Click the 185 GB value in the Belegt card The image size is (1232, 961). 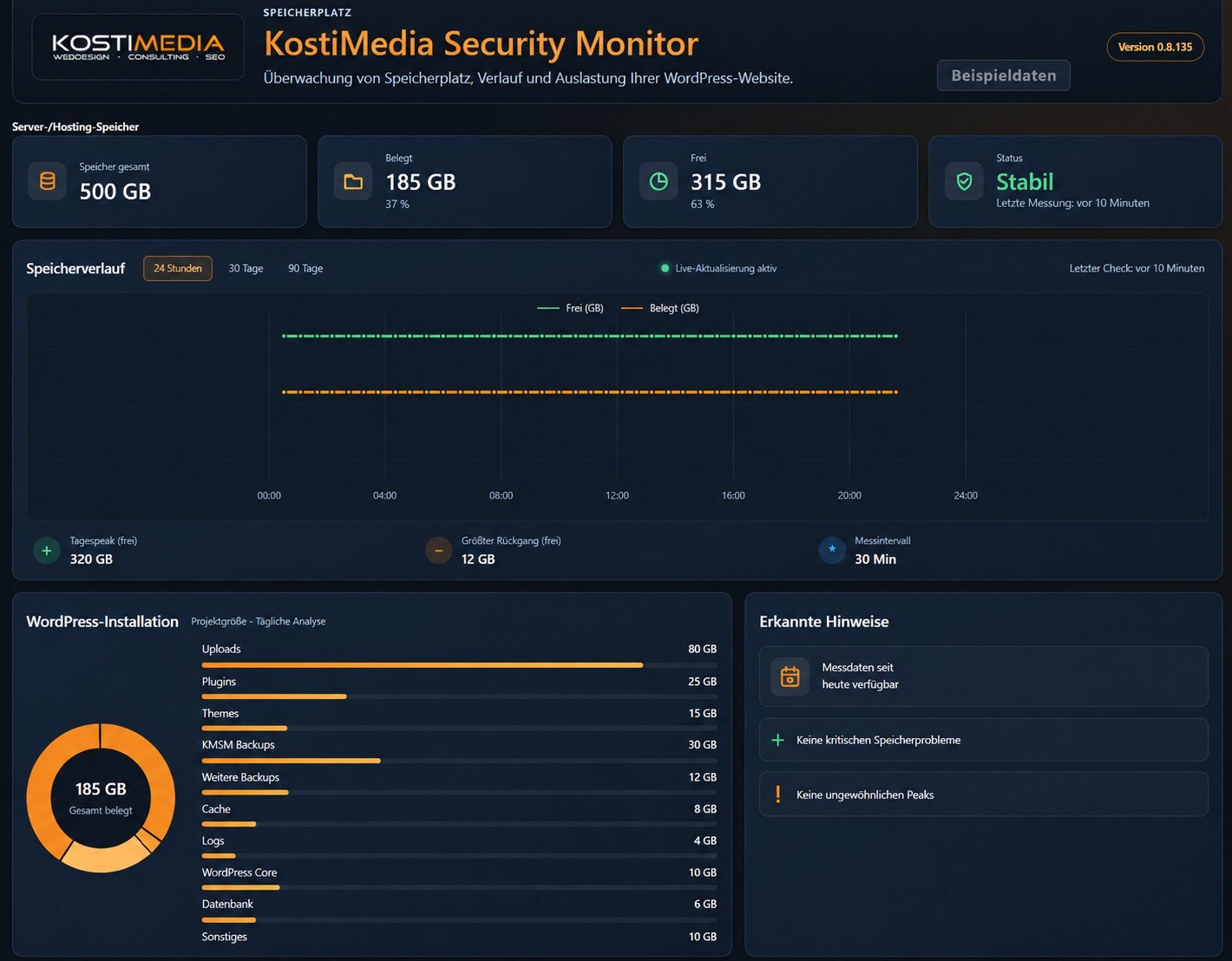421,182
